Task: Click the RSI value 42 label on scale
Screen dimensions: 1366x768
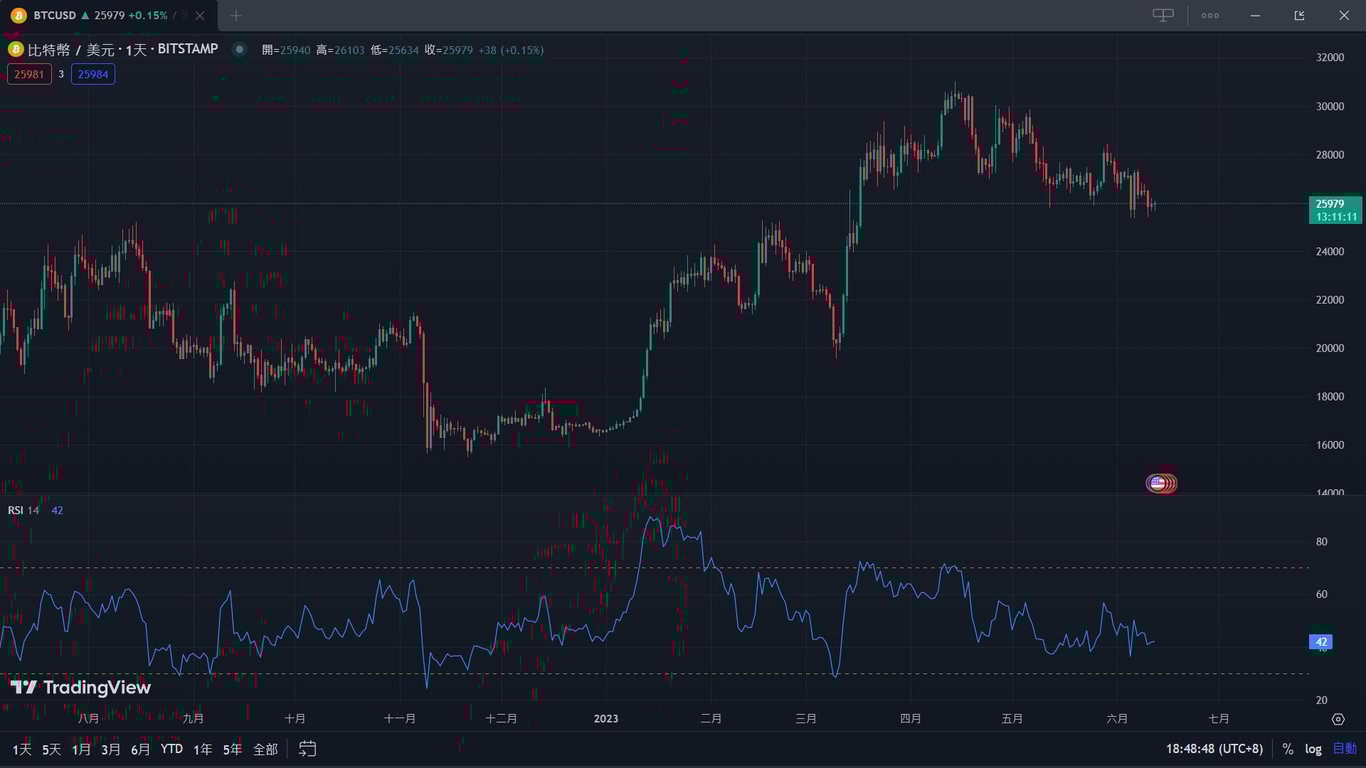Action: tap(1321, 642)
